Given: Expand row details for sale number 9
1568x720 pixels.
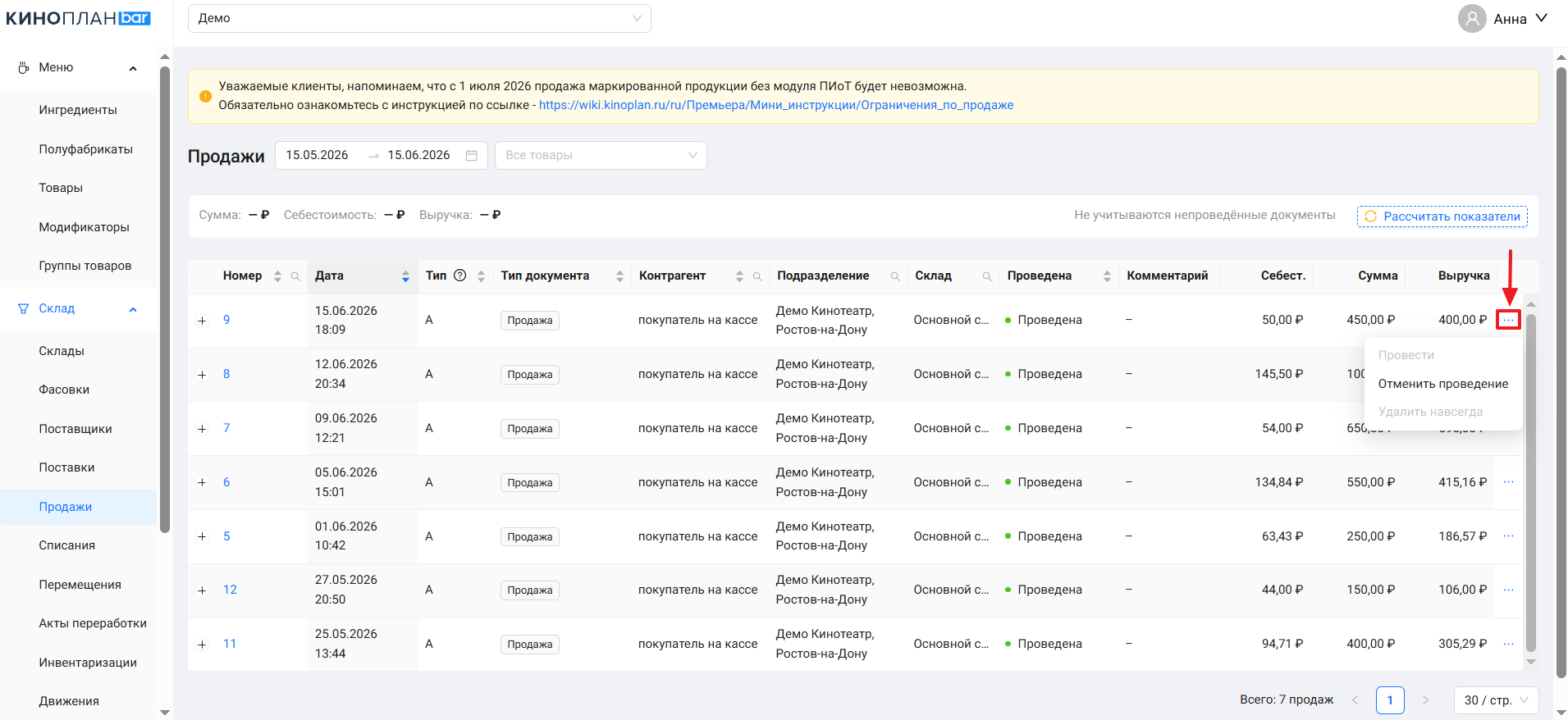Looking at the screenshot, I should 202,321.
